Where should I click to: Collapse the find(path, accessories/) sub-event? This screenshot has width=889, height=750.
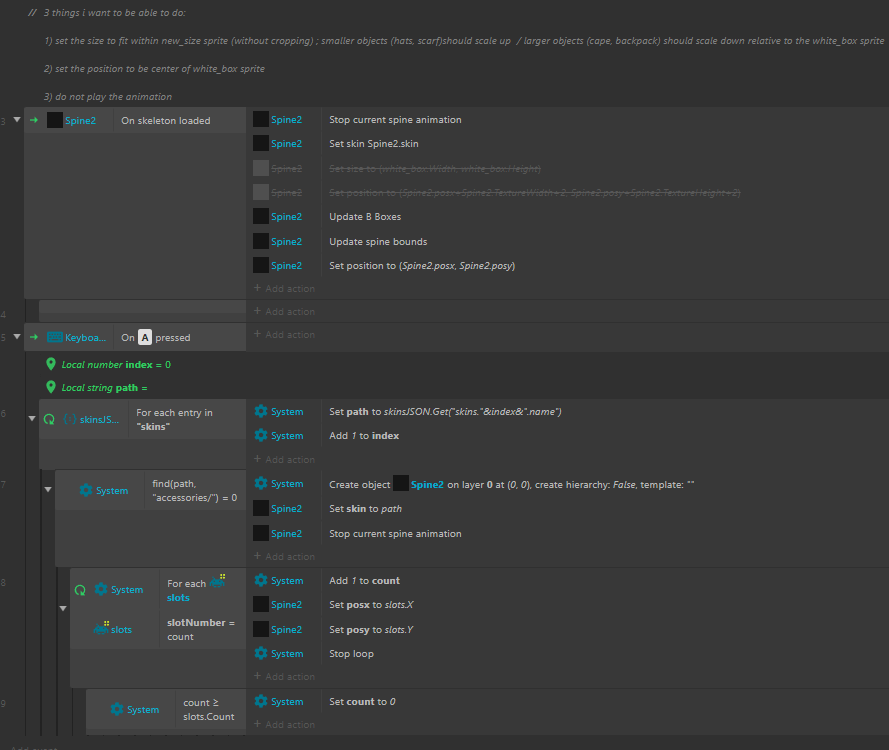pyautogui.click(x=48, y=489)
